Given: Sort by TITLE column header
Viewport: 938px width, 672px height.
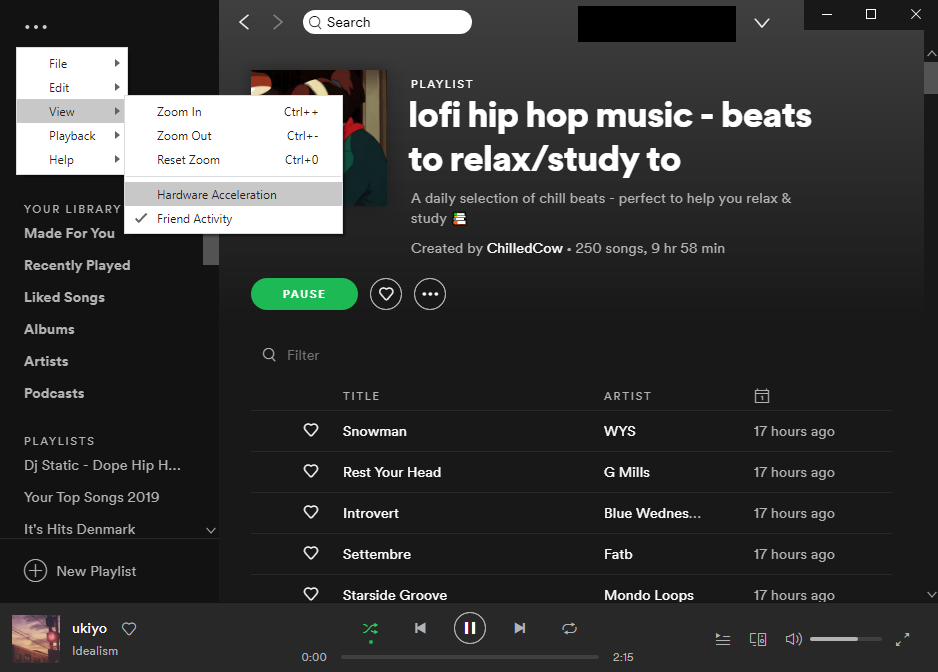Looking at the screenshot, I should 361,396.
